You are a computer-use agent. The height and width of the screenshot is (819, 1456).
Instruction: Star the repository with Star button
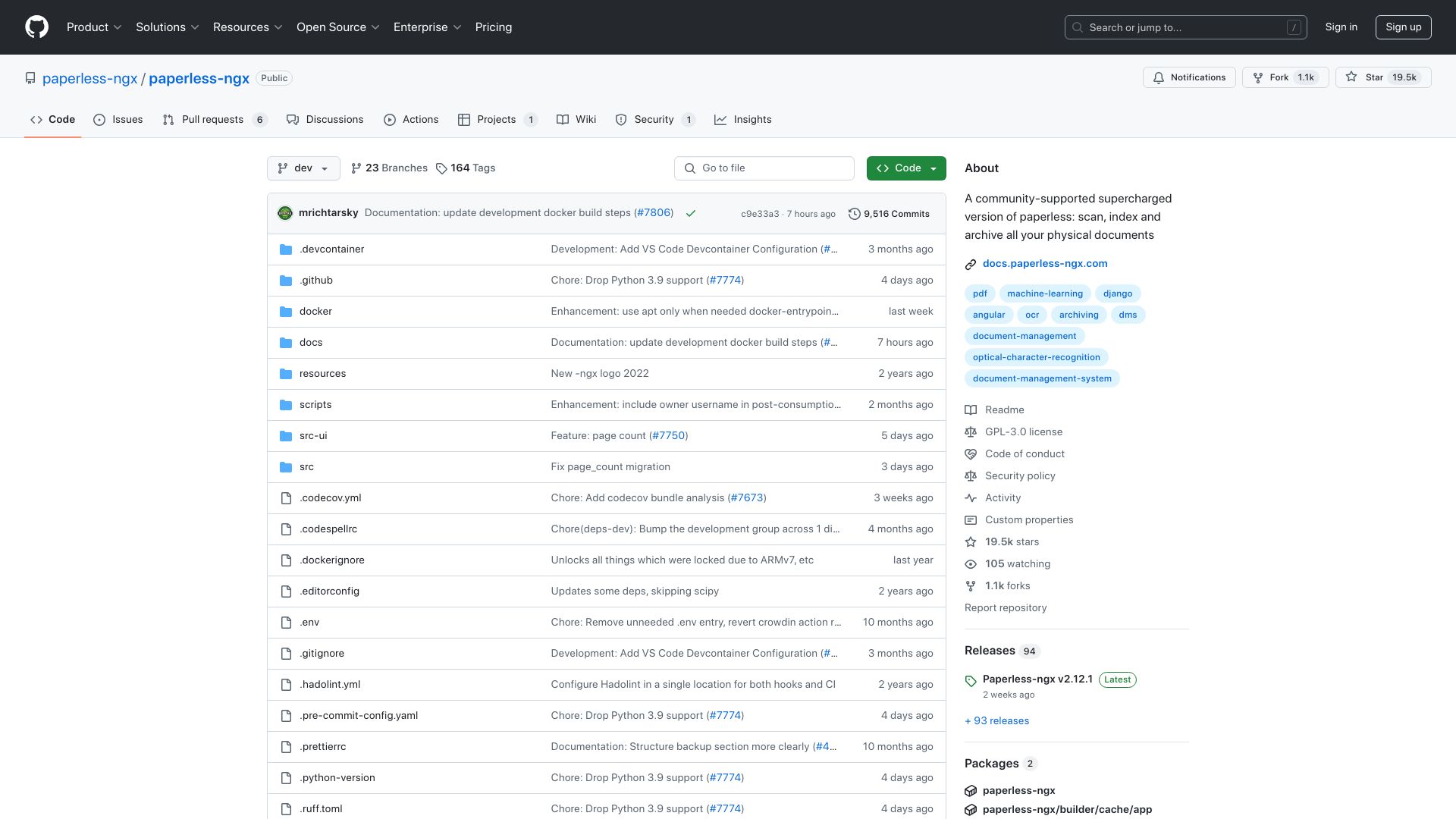1383,77
